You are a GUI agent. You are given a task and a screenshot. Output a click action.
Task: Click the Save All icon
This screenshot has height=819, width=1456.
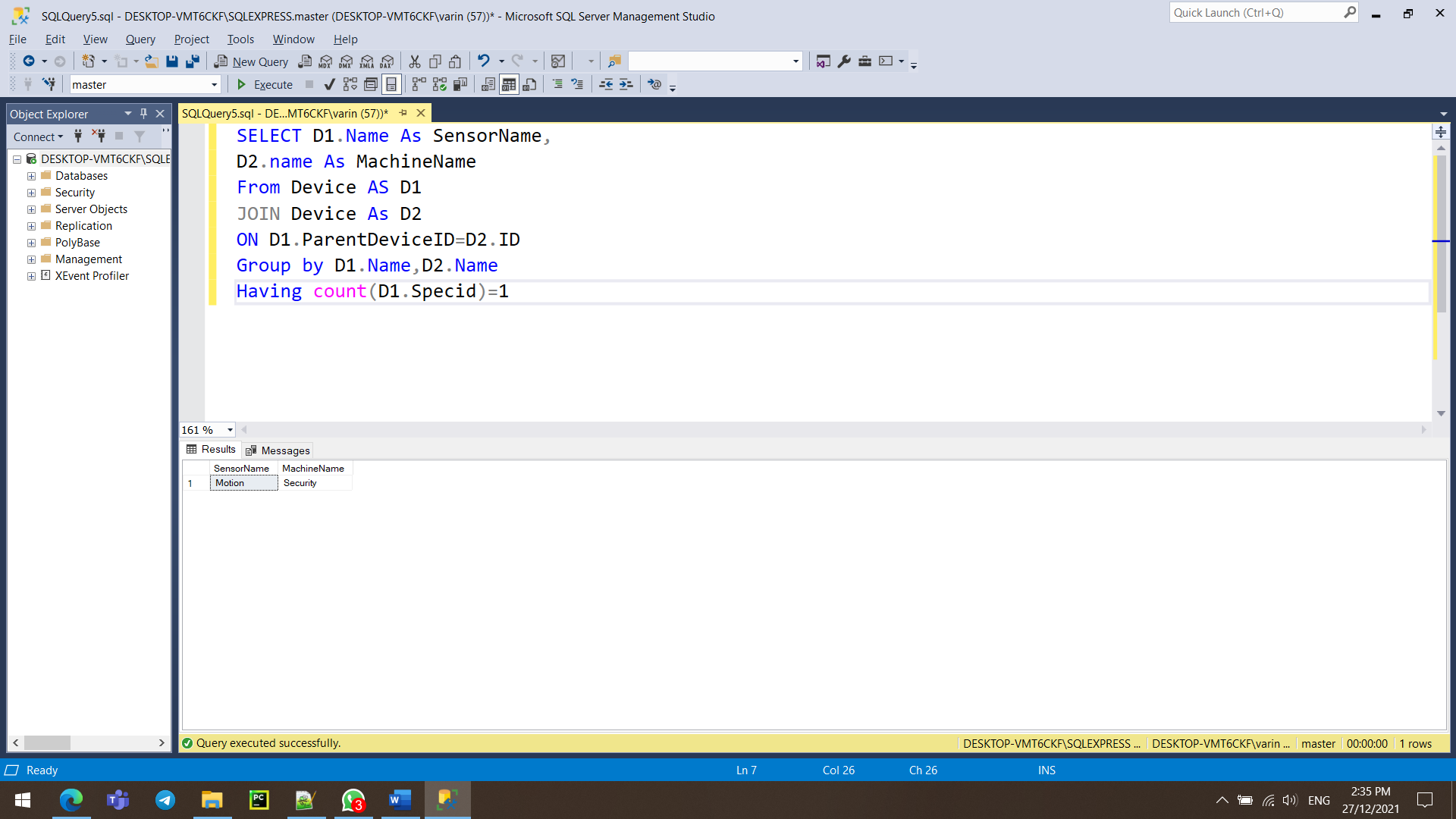[193, 61]
